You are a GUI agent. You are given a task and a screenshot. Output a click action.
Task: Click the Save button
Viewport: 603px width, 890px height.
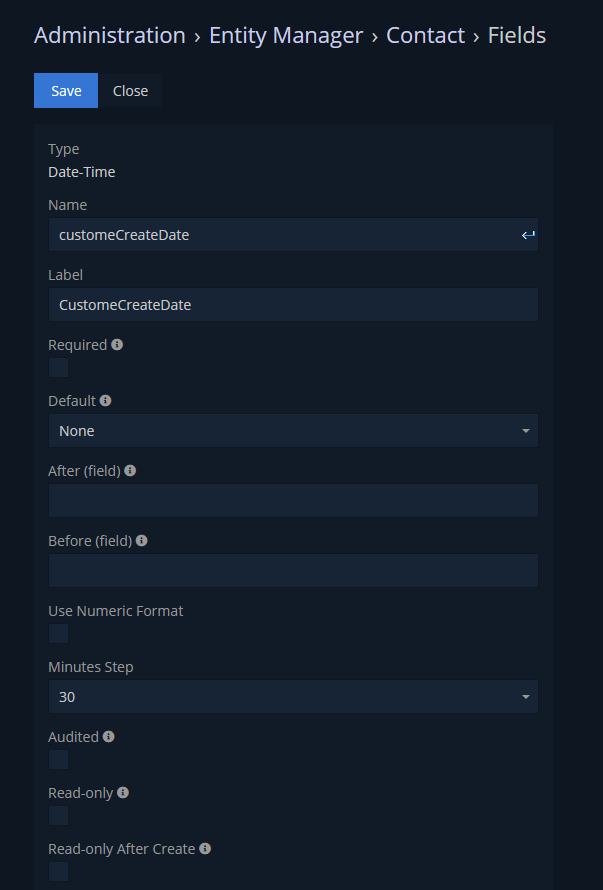(66, 91)
